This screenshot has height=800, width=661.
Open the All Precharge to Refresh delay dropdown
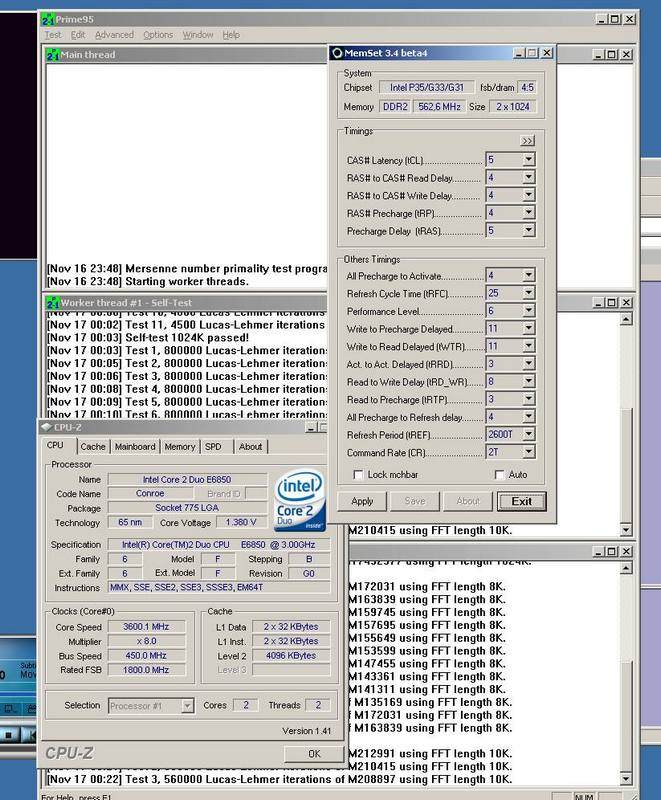click(529, 417)
